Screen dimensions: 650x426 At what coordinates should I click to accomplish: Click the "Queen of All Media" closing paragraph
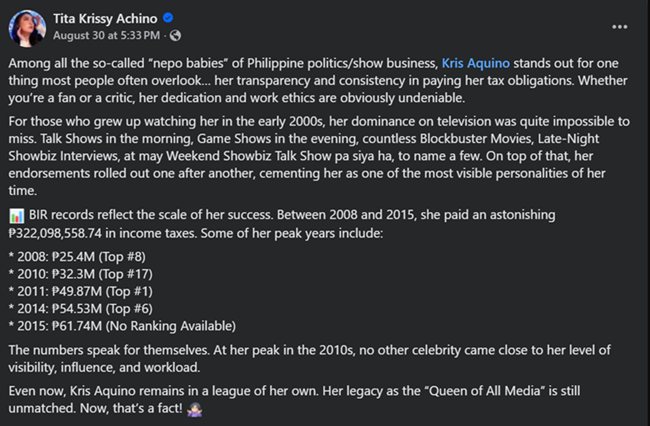294,399
